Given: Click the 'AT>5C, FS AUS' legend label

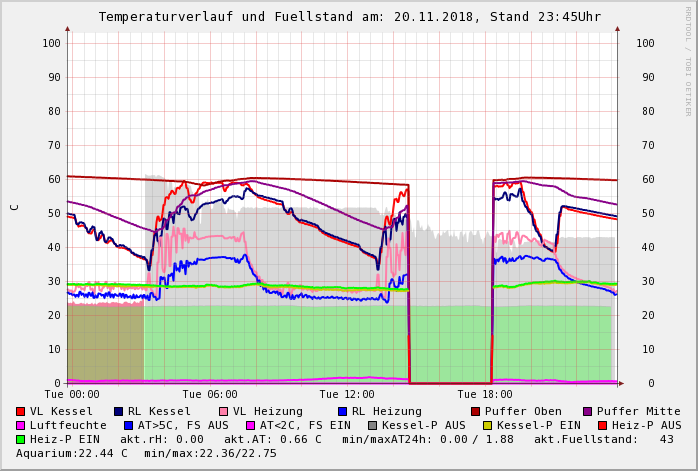Looking at the screenshot, I should point(183,425).
